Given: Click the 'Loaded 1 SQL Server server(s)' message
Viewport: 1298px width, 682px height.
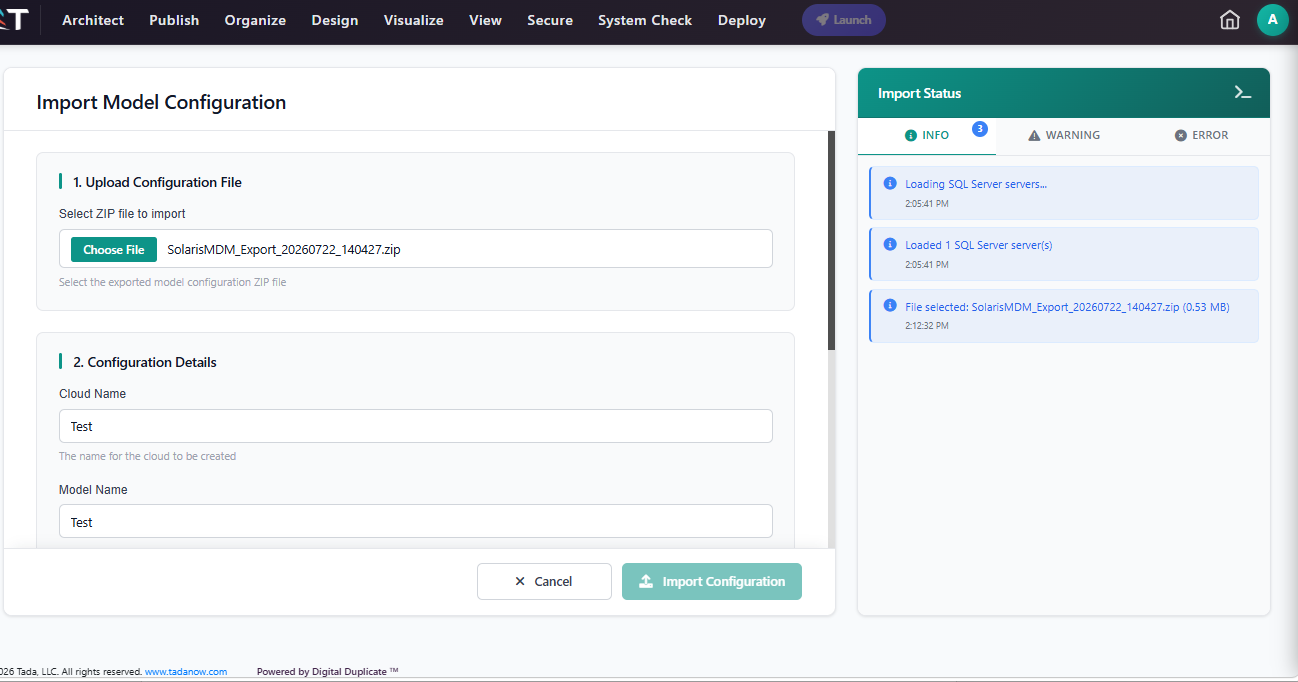Looking at the screenshot, I should click(979, 245).
